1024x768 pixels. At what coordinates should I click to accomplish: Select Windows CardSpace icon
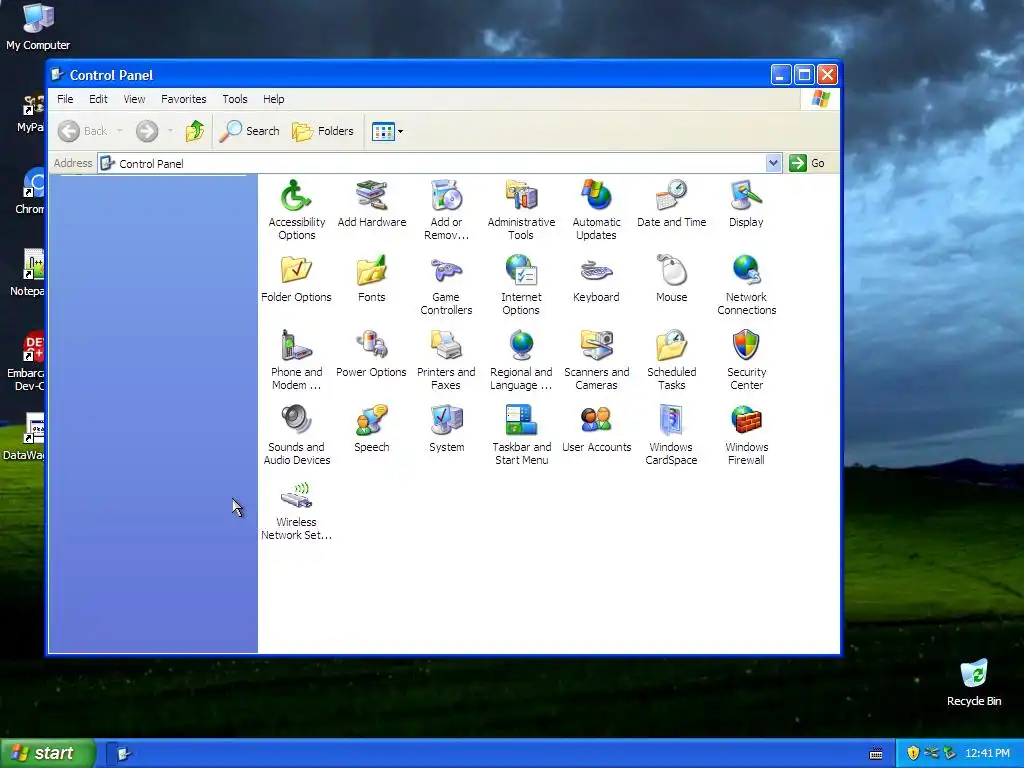(671, 435)
